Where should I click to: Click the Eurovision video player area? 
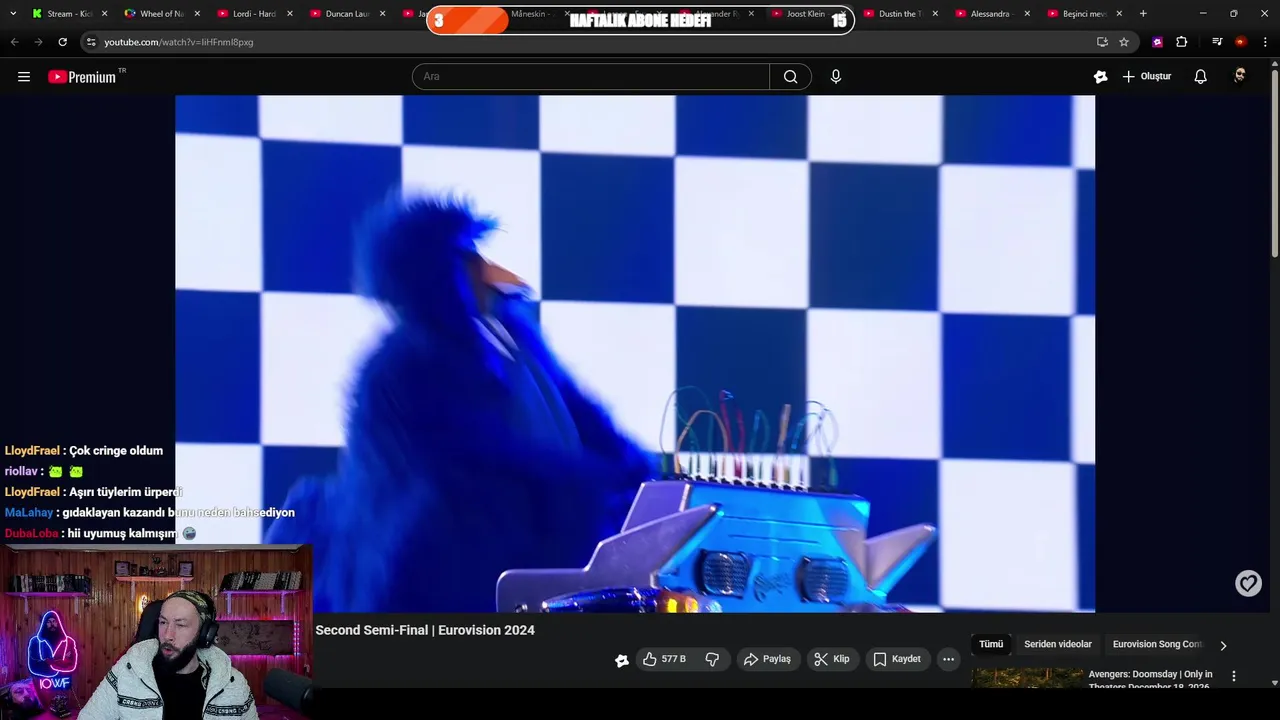pyautogui.click(x=635, y=354)
